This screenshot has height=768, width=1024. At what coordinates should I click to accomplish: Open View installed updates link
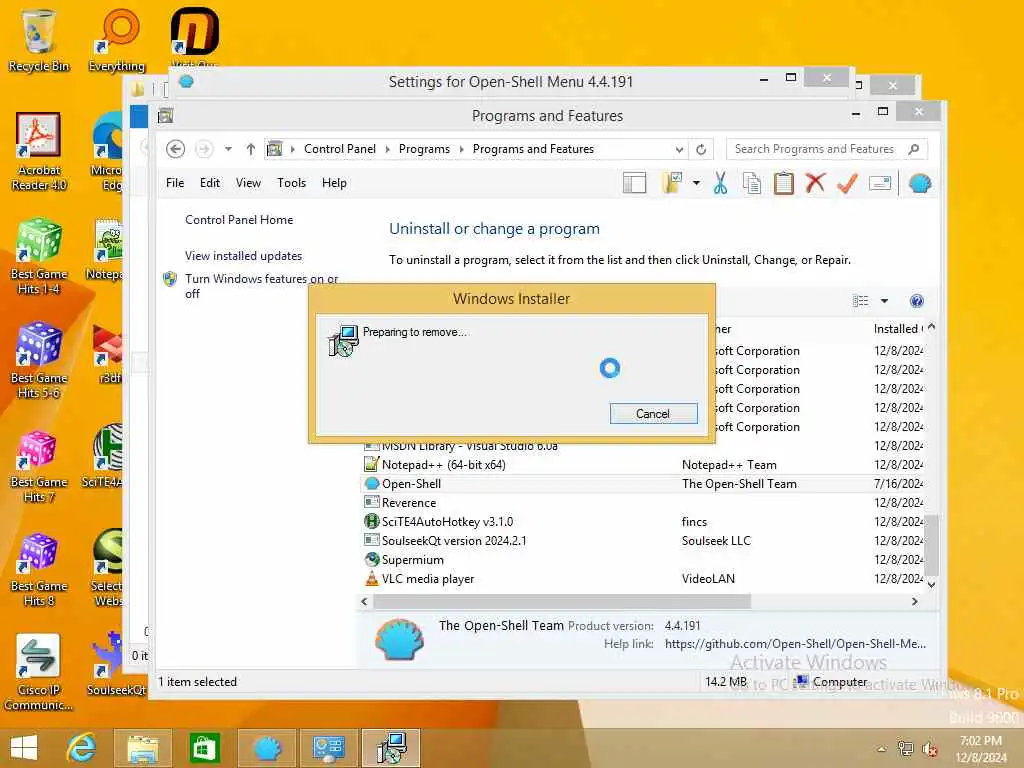pyautogui.click(x=243, y=256)
